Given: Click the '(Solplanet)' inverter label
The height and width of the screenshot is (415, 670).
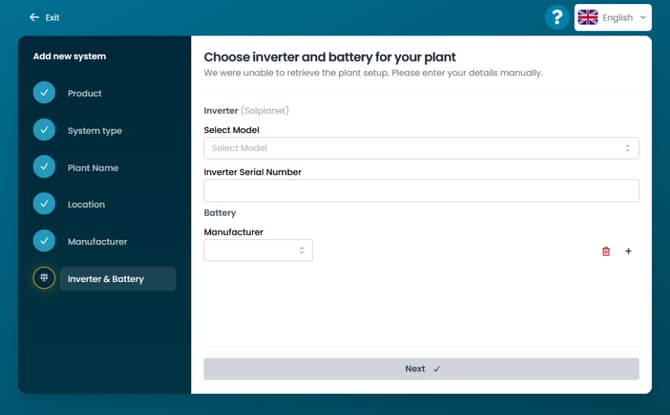Looking at the screenshot, I should point(265,111).
